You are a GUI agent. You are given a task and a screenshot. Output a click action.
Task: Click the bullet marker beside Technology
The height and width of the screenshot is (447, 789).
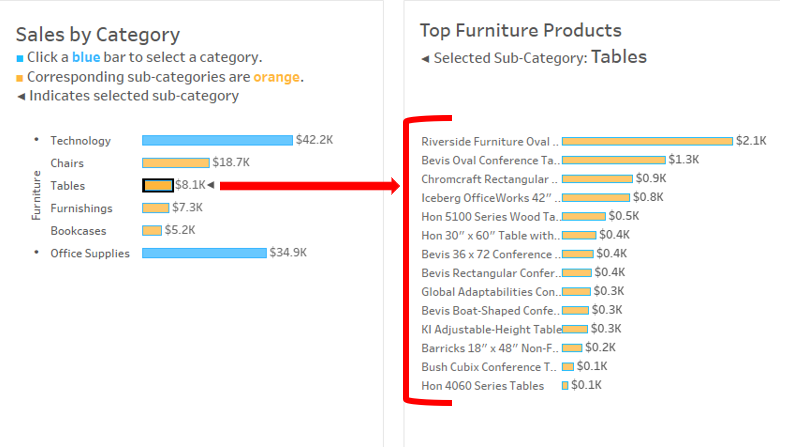coord(36,140)
